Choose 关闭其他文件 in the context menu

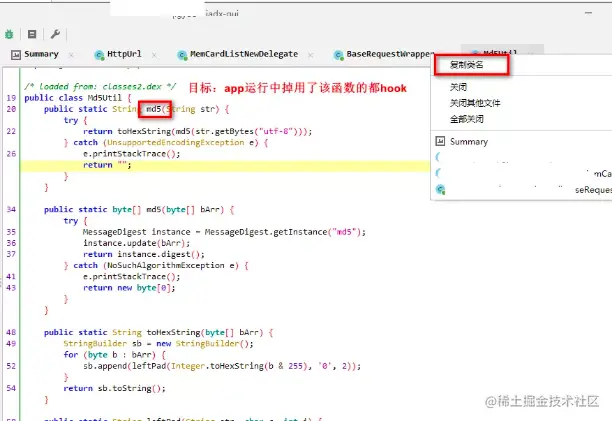click(x=475, y=103)
